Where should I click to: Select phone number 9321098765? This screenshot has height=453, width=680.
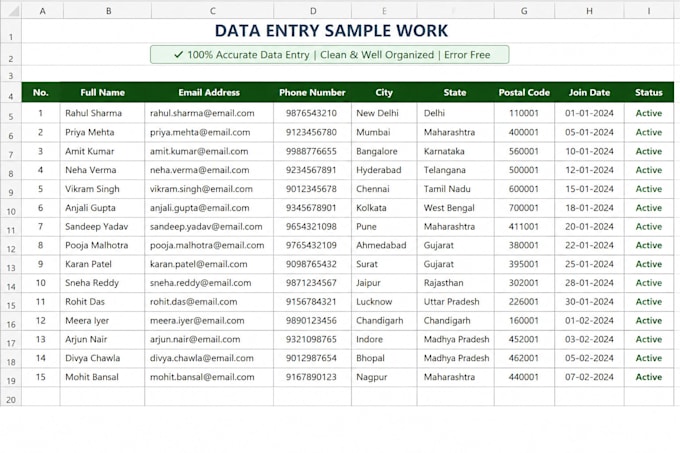pyautogui.click(x=312, y=339)
